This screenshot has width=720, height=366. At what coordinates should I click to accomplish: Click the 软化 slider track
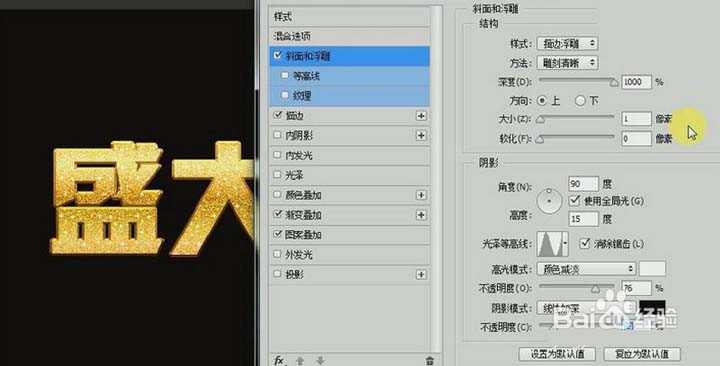[x=578, y=136]
